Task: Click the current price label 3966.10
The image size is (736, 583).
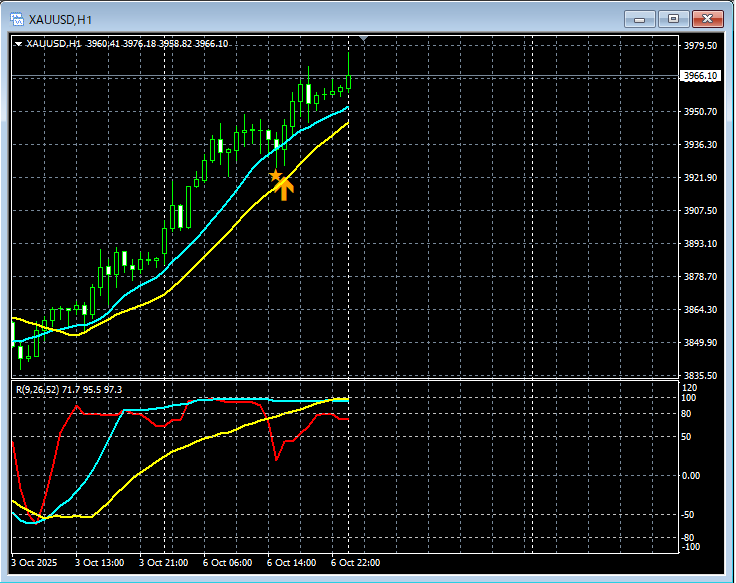Action: click(x=700, y=76)
